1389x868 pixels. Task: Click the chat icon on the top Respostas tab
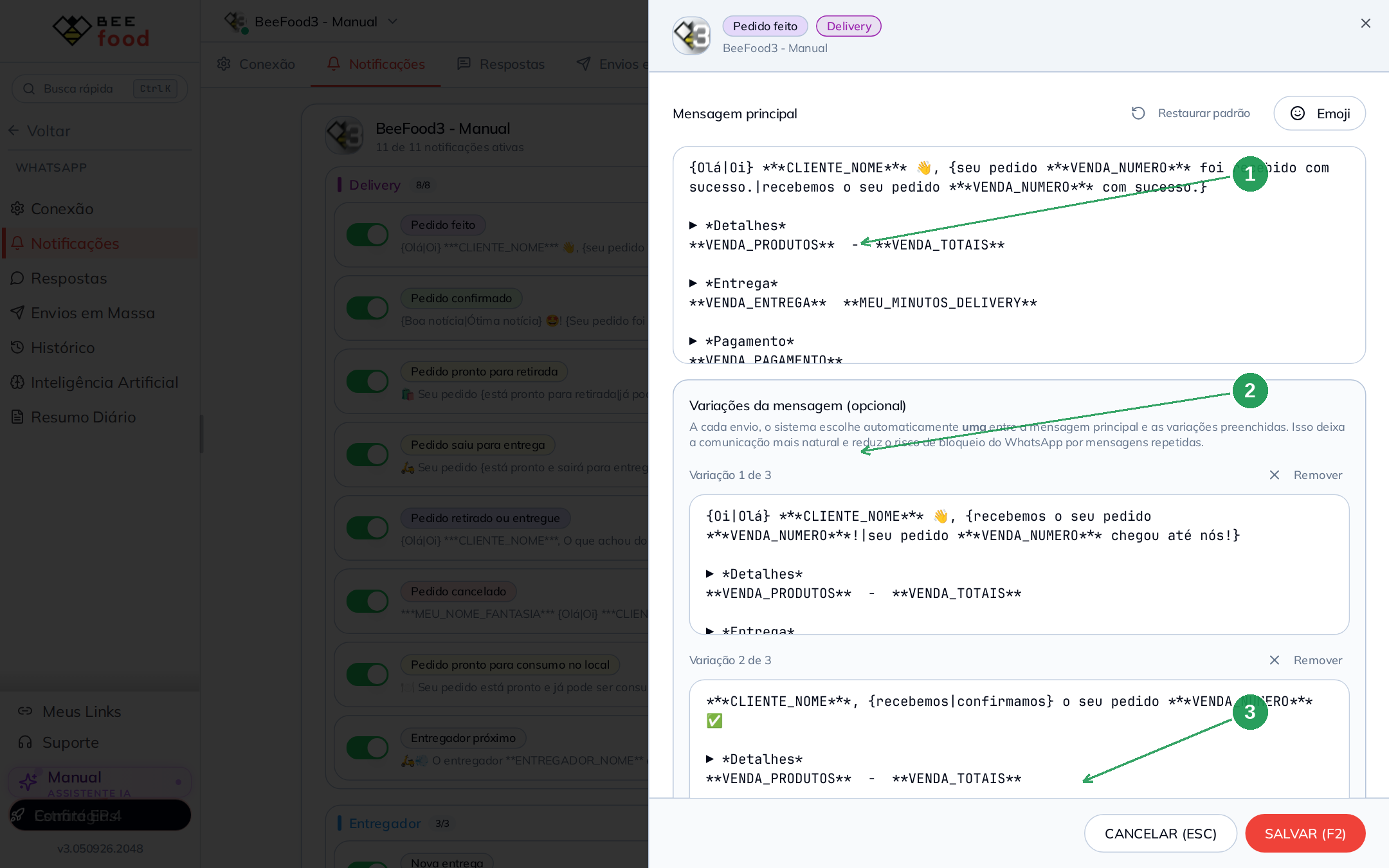tap(464, 64)
